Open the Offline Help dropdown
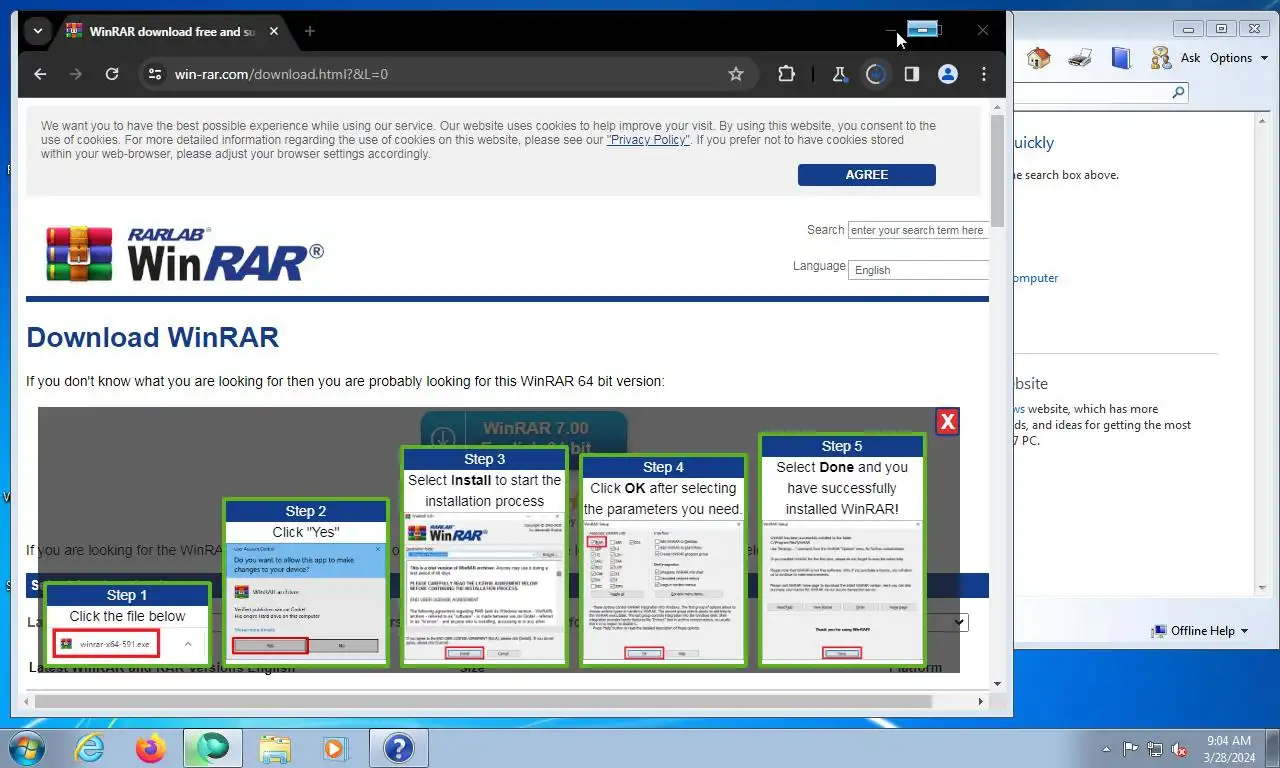Screen dimensions: 1280x768 click(1199, 631)
